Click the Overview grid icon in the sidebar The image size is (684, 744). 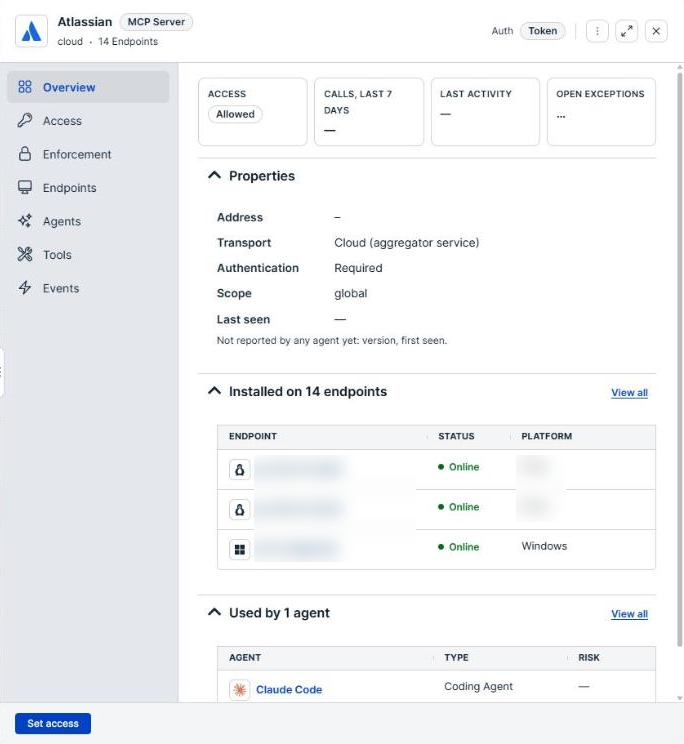click(x=25, y=87)
